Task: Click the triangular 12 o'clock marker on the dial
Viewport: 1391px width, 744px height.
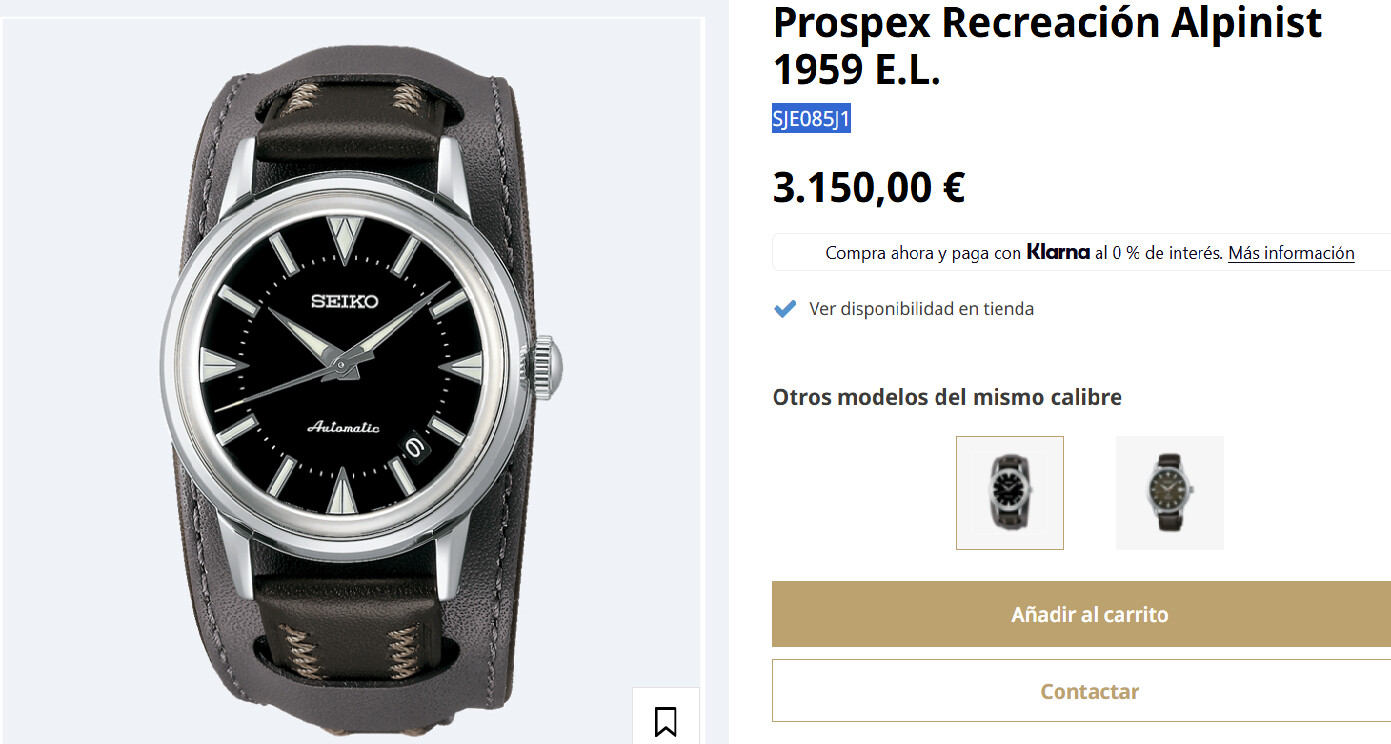Action: coord(343,236)
